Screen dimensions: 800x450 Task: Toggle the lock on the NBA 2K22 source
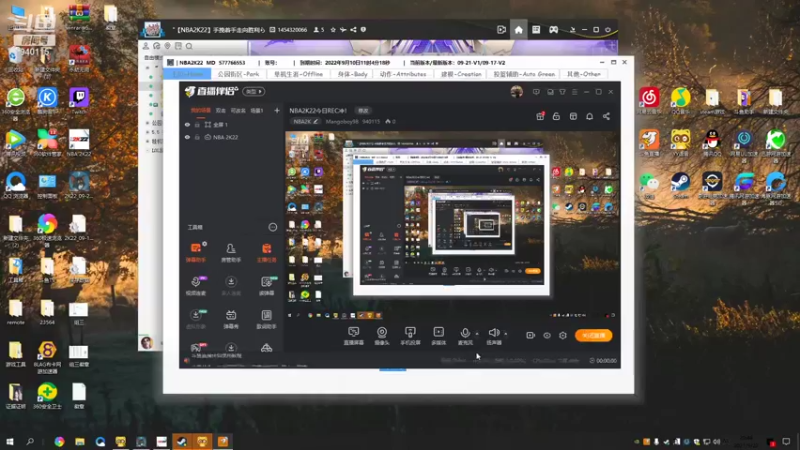(197, 137)
